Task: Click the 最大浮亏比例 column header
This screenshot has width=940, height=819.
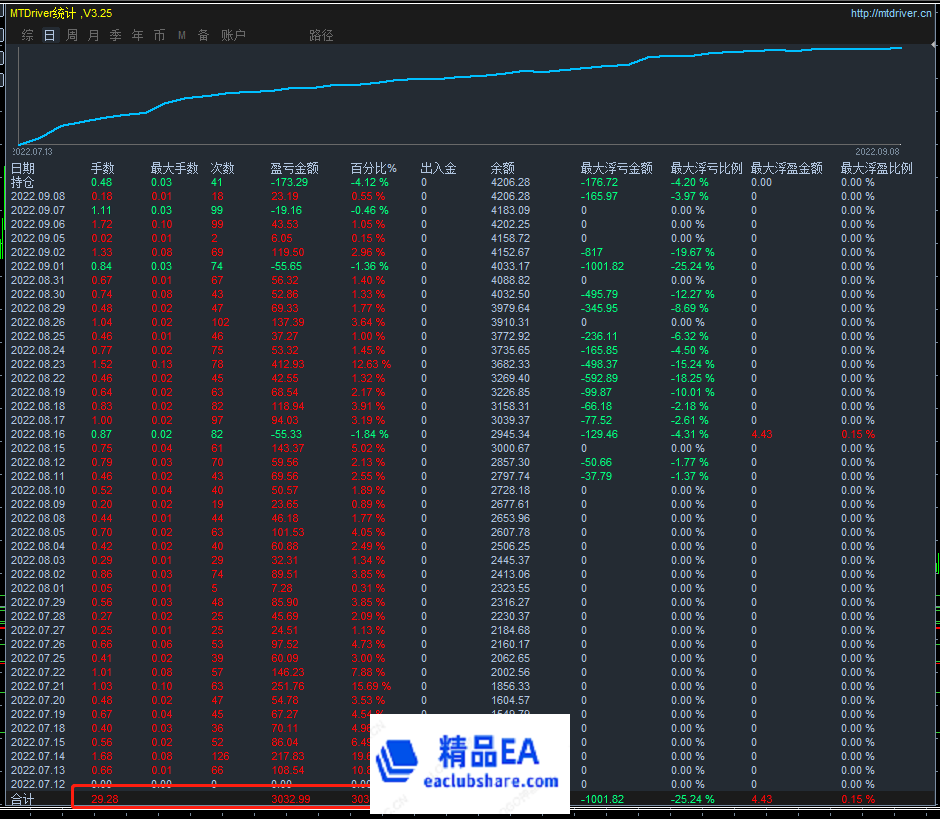Action: (706, 168)
